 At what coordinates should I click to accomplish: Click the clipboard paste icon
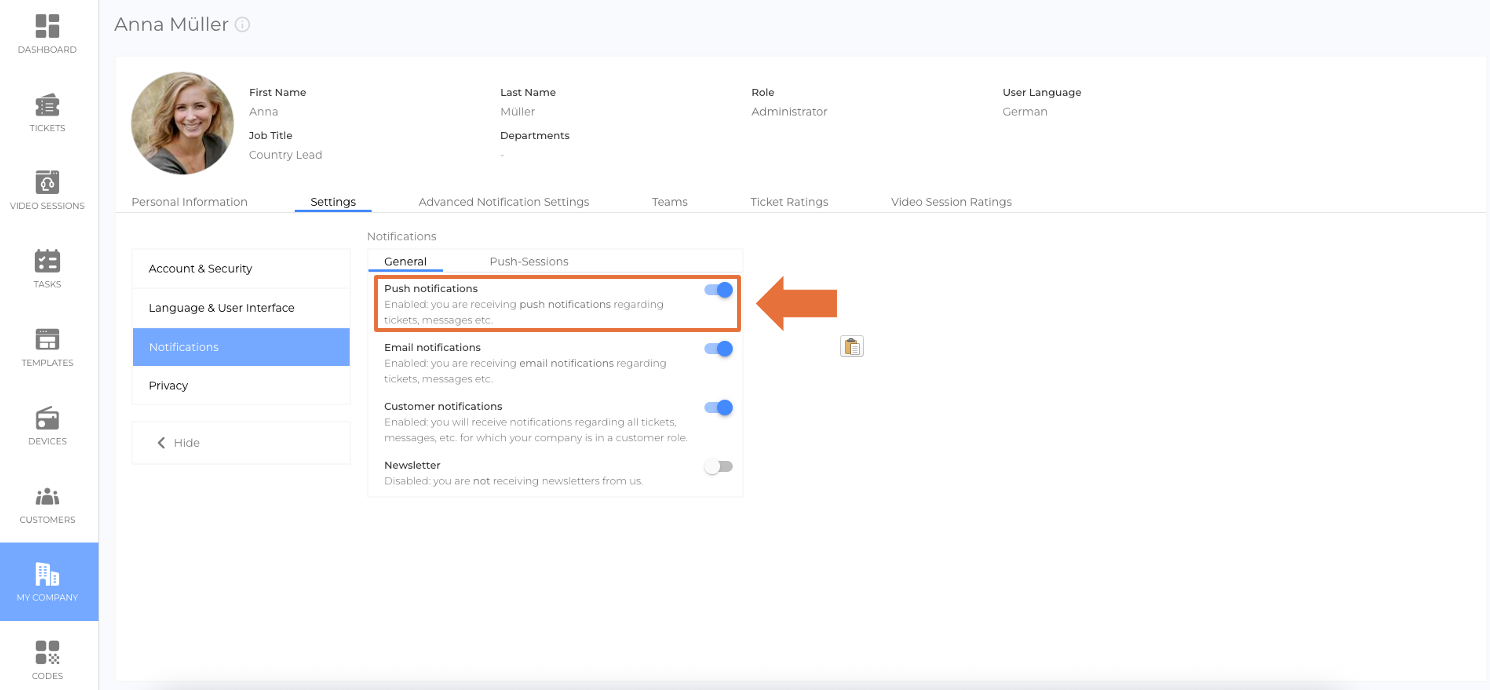coord(851,346)
